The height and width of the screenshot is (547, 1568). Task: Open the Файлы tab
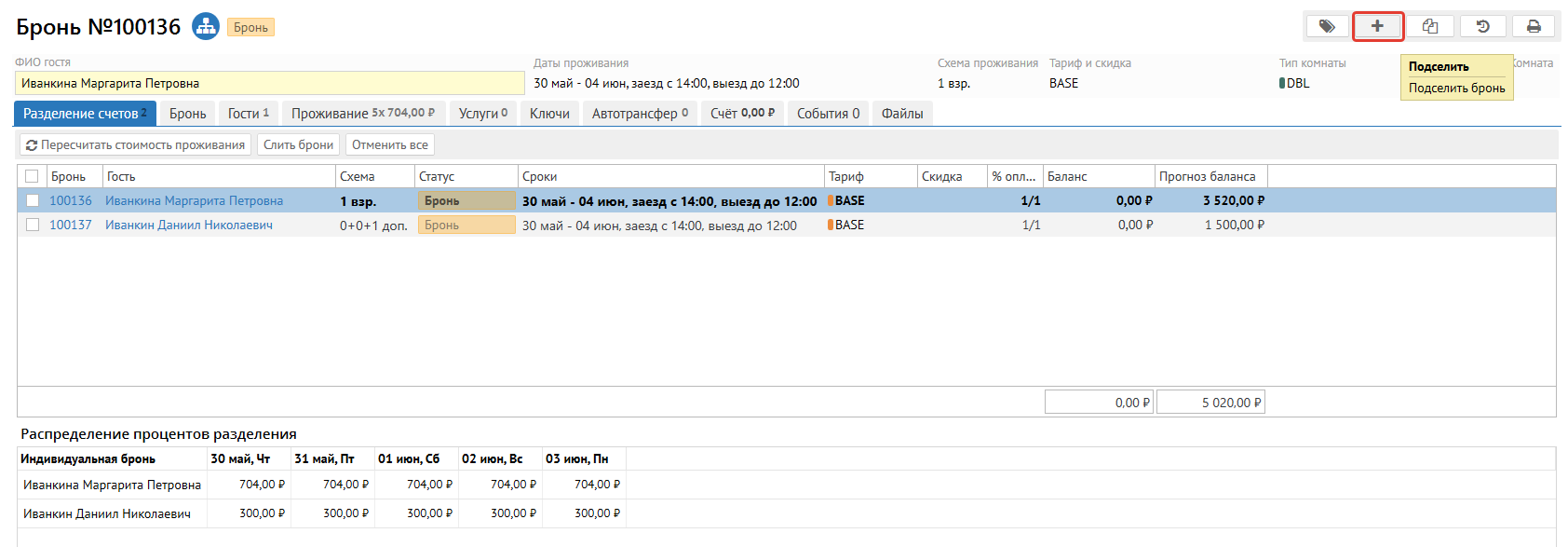[x=902, y=113]
